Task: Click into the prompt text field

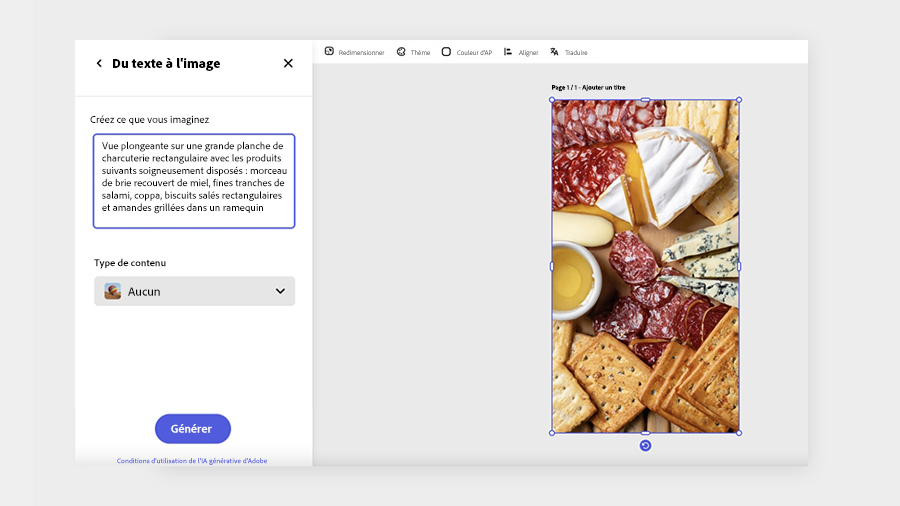Action: 194,181
